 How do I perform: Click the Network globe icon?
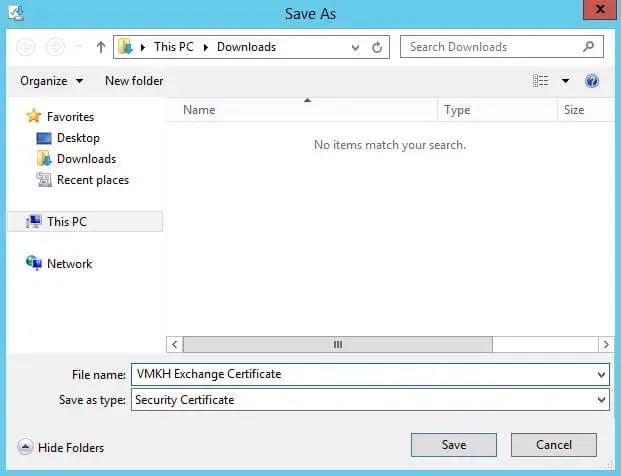34,263
